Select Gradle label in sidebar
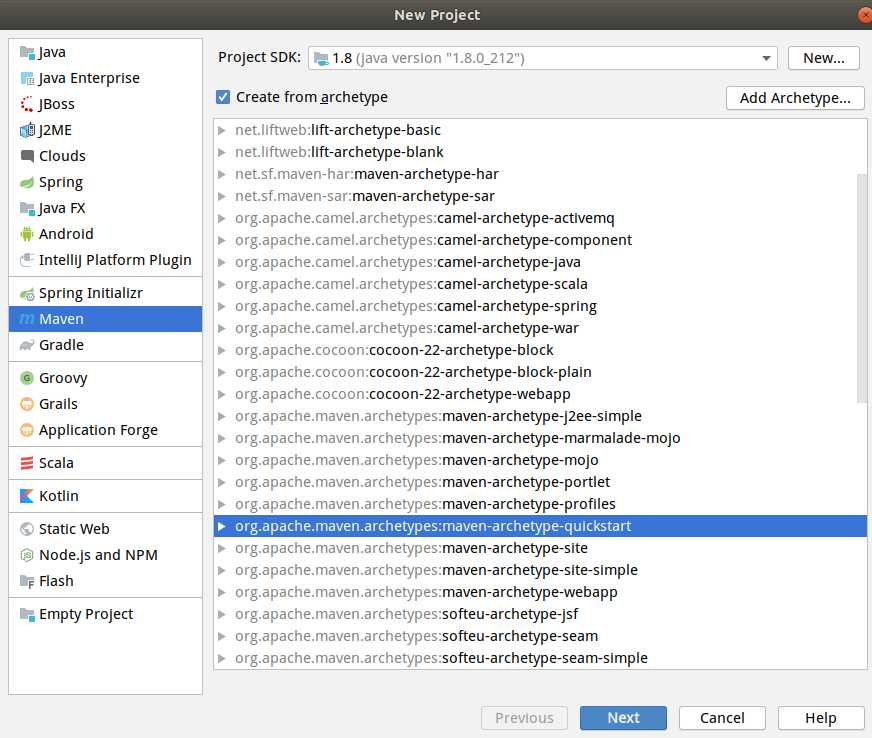Screen dimensions: 872x738 [61, 345]
